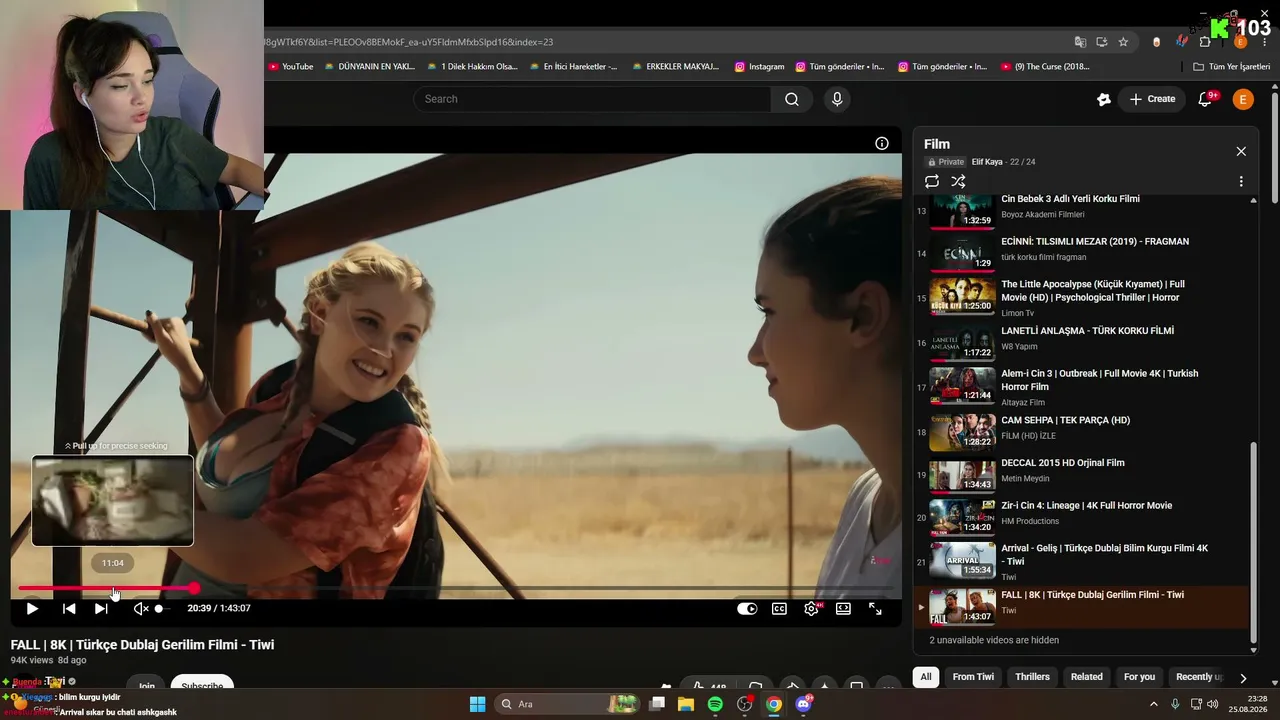Unmute the video player volume
The image size is (1280, 720).
pyautogui.click(x=141, y=608)
